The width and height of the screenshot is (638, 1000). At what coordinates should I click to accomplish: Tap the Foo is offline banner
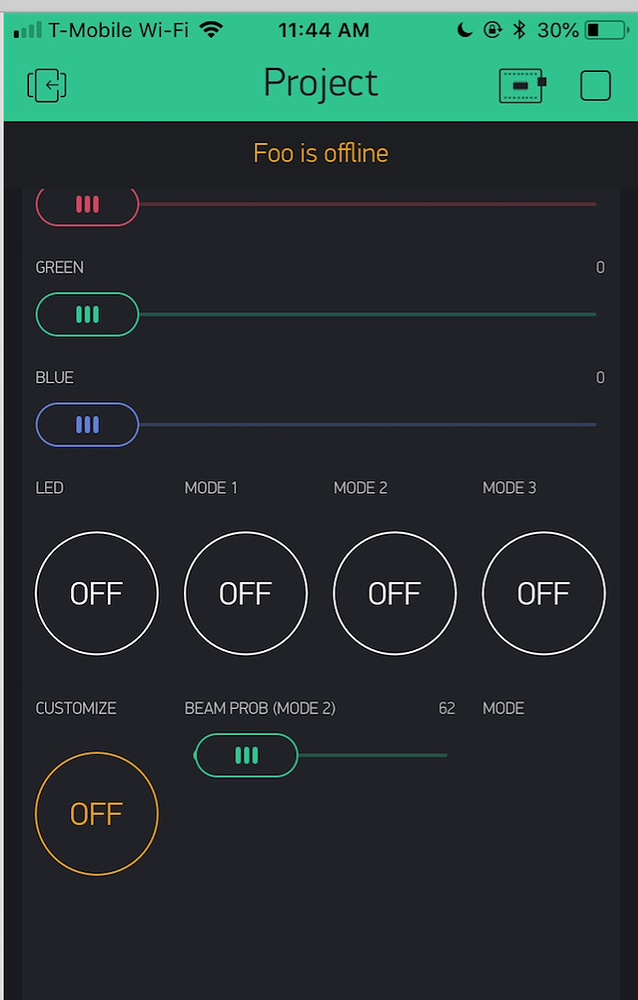[x=320, y=152]
